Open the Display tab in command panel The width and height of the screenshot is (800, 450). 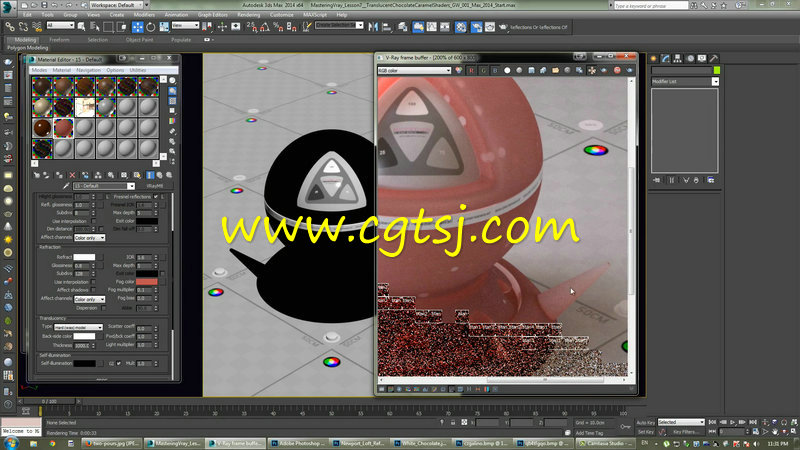click(x=702, y=58)
